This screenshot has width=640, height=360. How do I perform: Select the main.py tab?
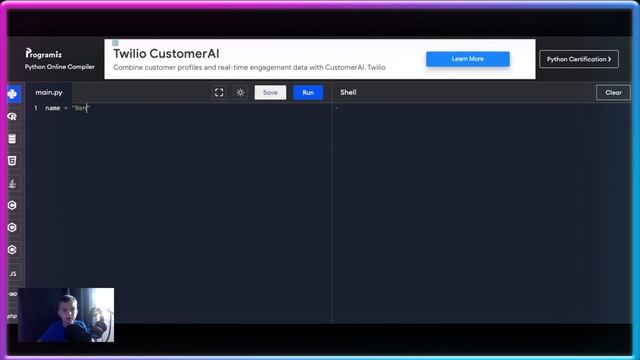49,93
